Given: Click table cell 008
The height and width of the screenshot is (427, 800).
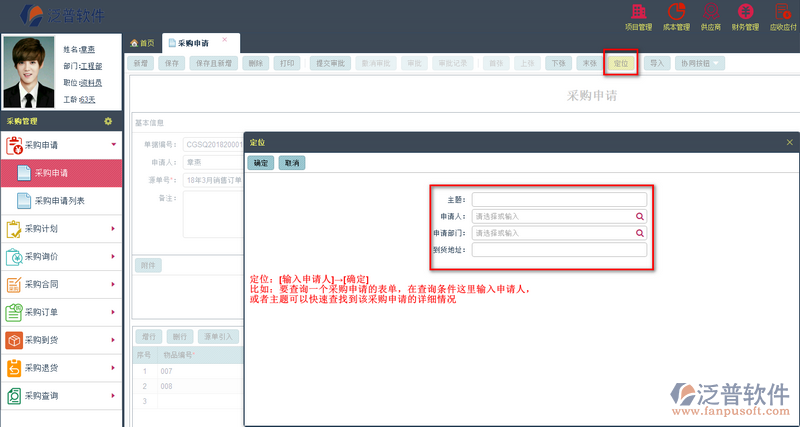Looking at the screenshot, I should coord(201,386).
